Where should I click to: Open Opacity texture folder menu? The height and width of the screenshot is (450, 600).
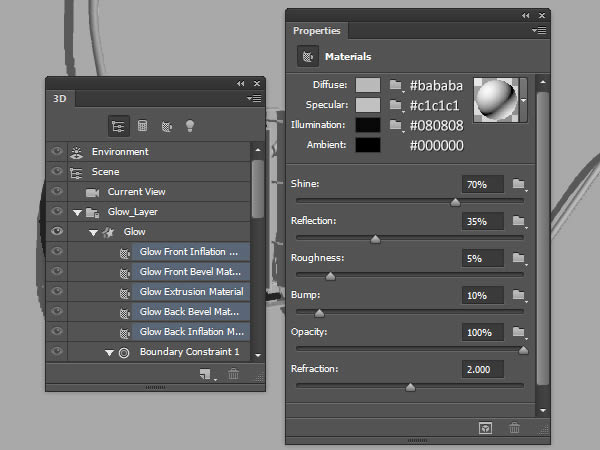tap(520, 332)
